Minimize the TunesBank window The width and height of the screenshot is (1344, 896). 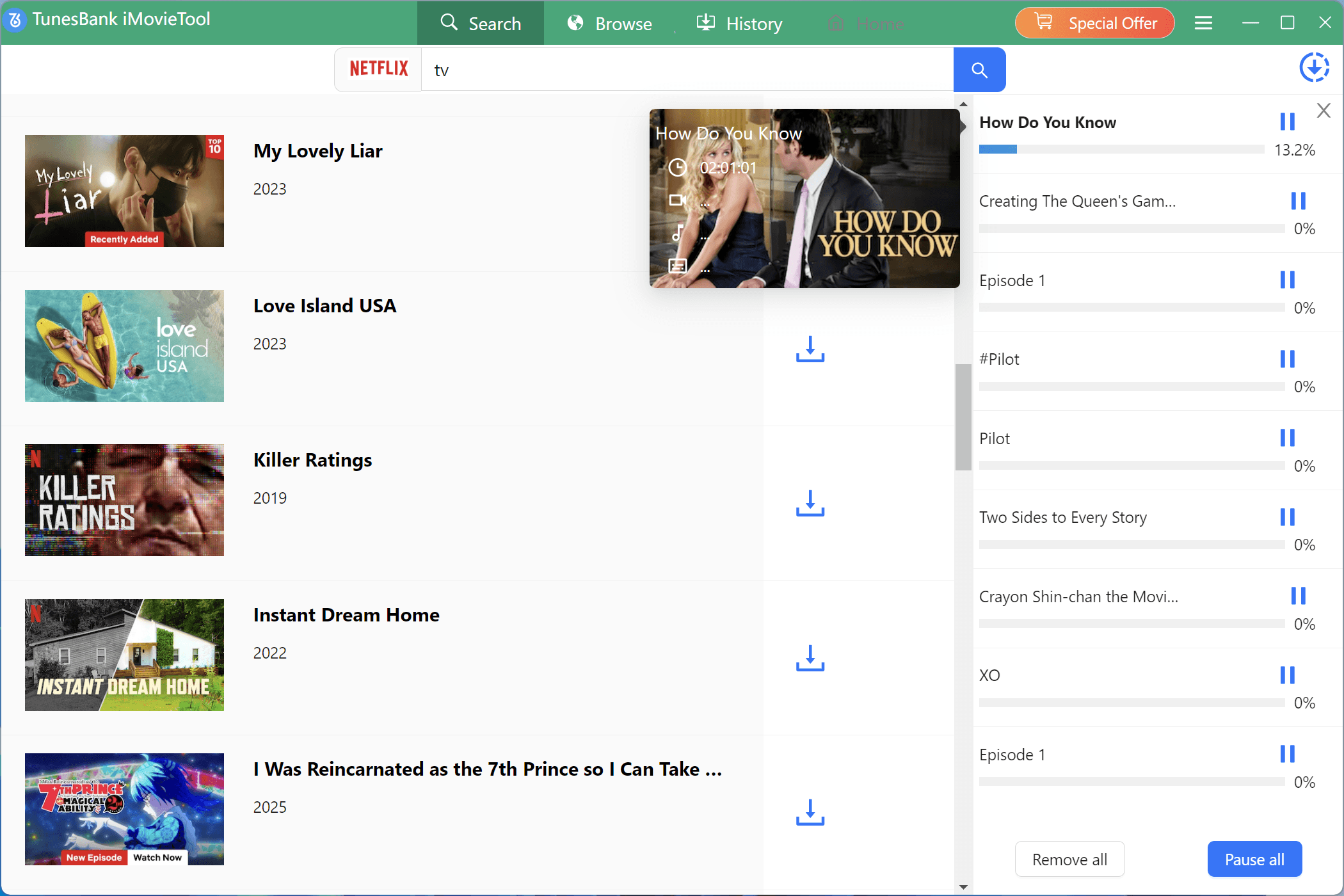coord(1250,23)
